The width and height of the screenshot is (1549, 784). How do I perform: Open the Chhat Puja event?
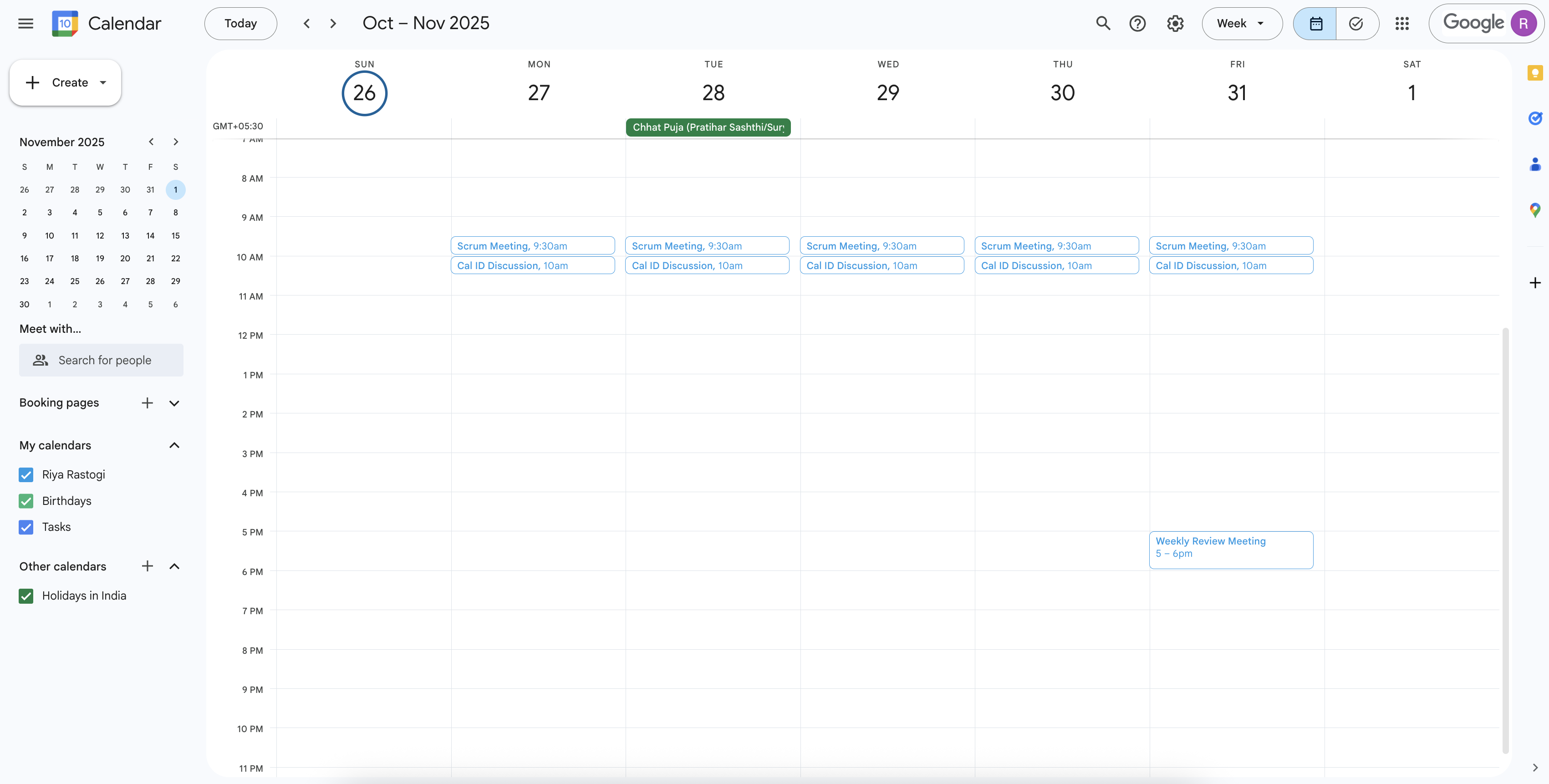click(708, 127)
